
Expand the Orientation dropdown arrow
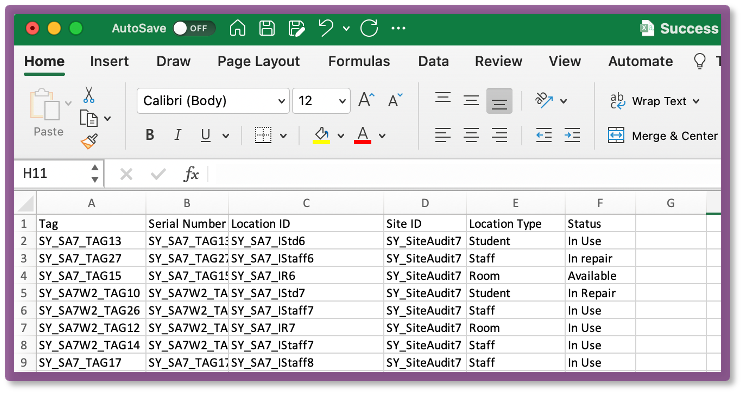coord(564,101)
